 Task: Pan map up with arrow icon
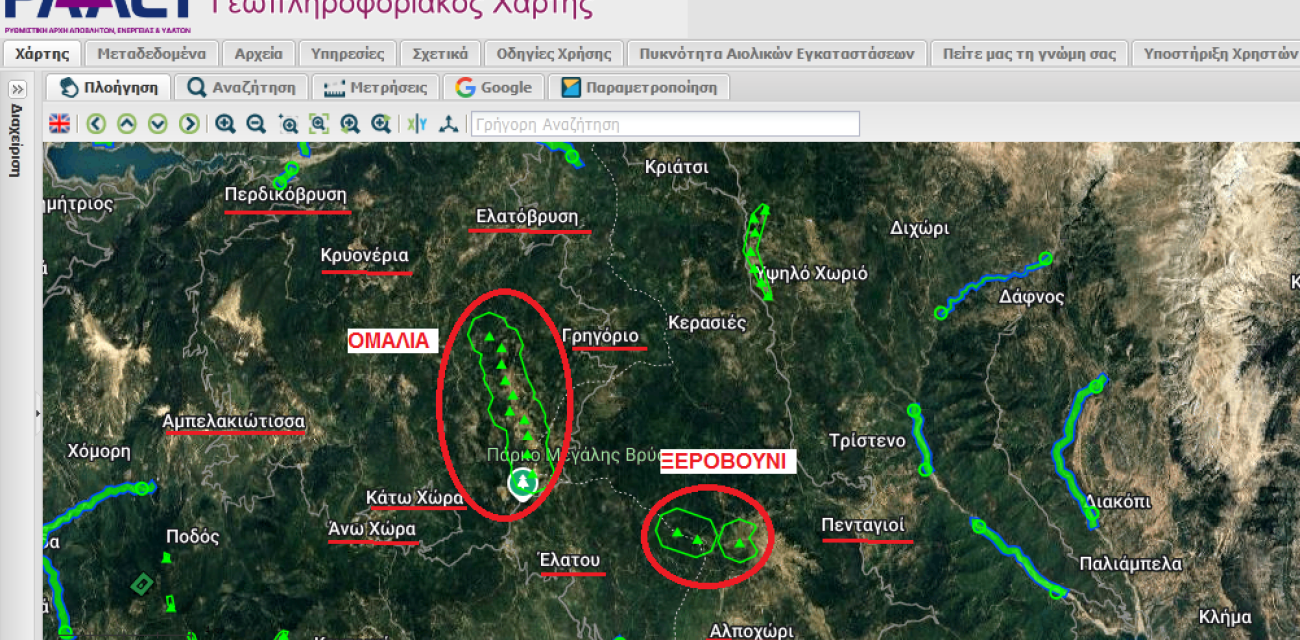click(x=127, y=124)
